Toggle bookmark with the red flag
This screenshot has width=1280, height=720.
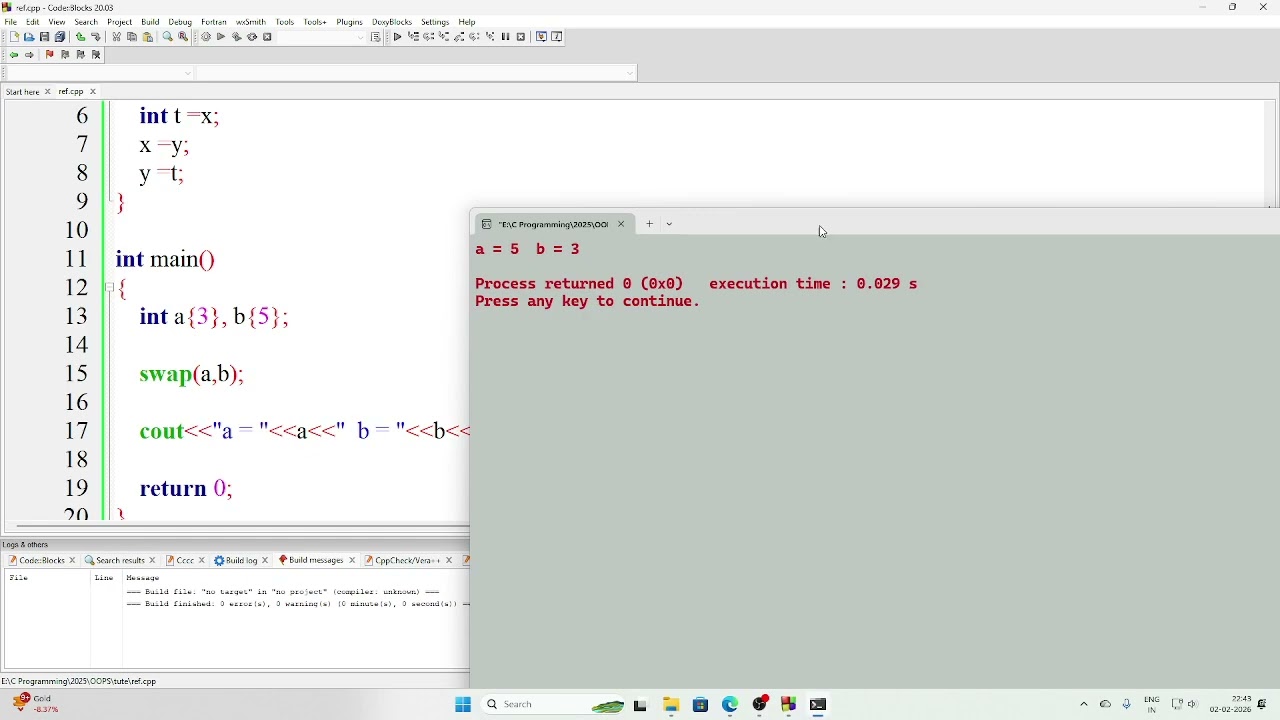49,55
